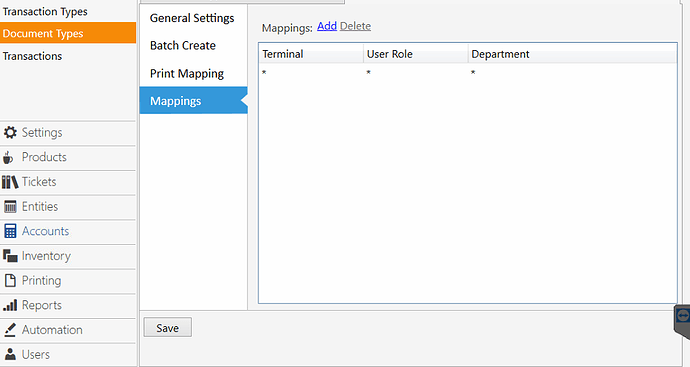This screenshot has width=690, height=367.
Task: Click the Tickets books icon
Action: (x=10, y=182)
